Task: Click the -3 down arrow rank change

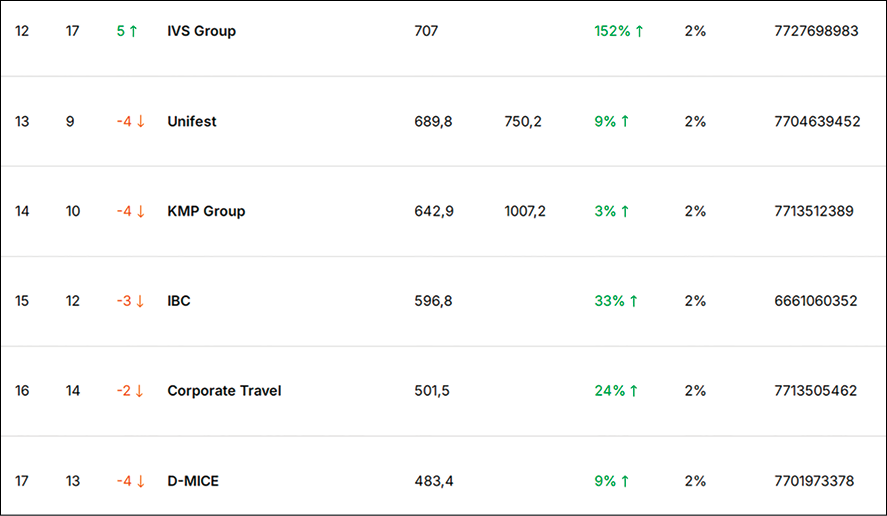Action: (131, 301)
